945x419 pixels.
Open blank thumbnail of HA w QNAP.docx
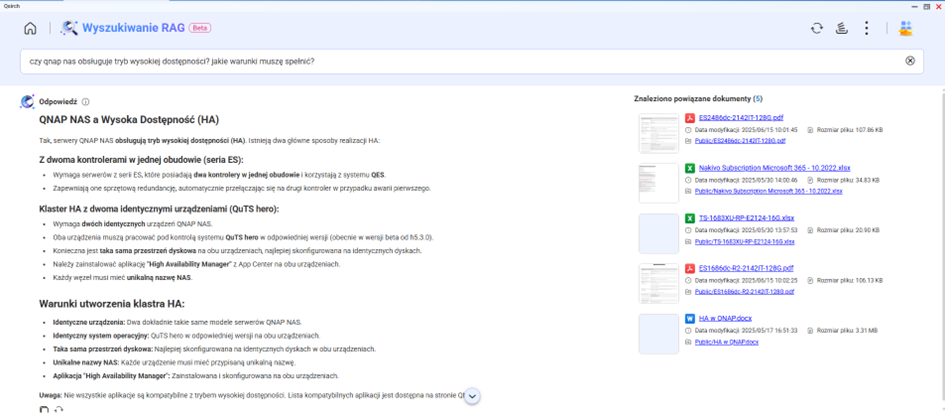[x=658, y=333]
